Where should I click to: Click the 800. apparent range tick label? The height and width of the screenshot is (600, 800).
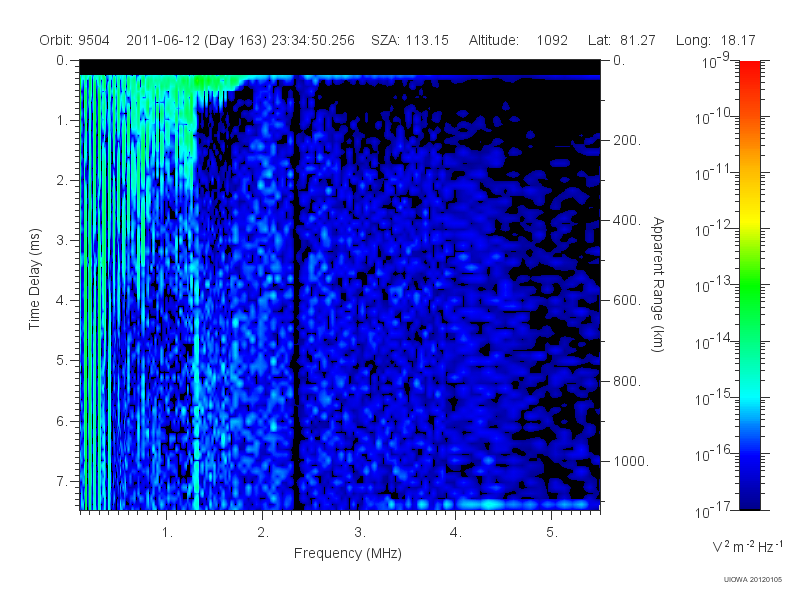[627, 381]
